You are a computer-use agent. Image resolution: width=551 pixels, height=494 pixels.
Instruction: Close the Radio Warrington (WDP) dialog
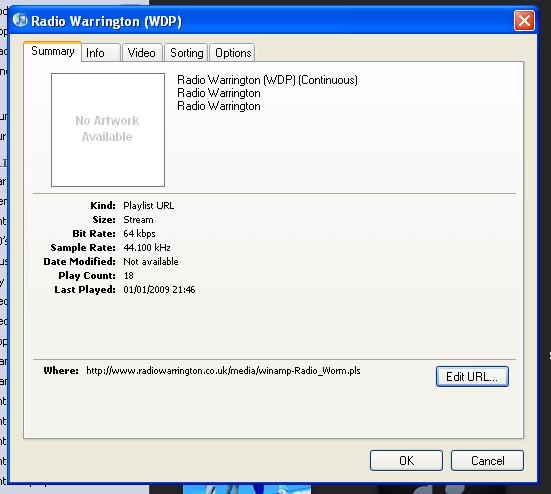pos(524,21)
